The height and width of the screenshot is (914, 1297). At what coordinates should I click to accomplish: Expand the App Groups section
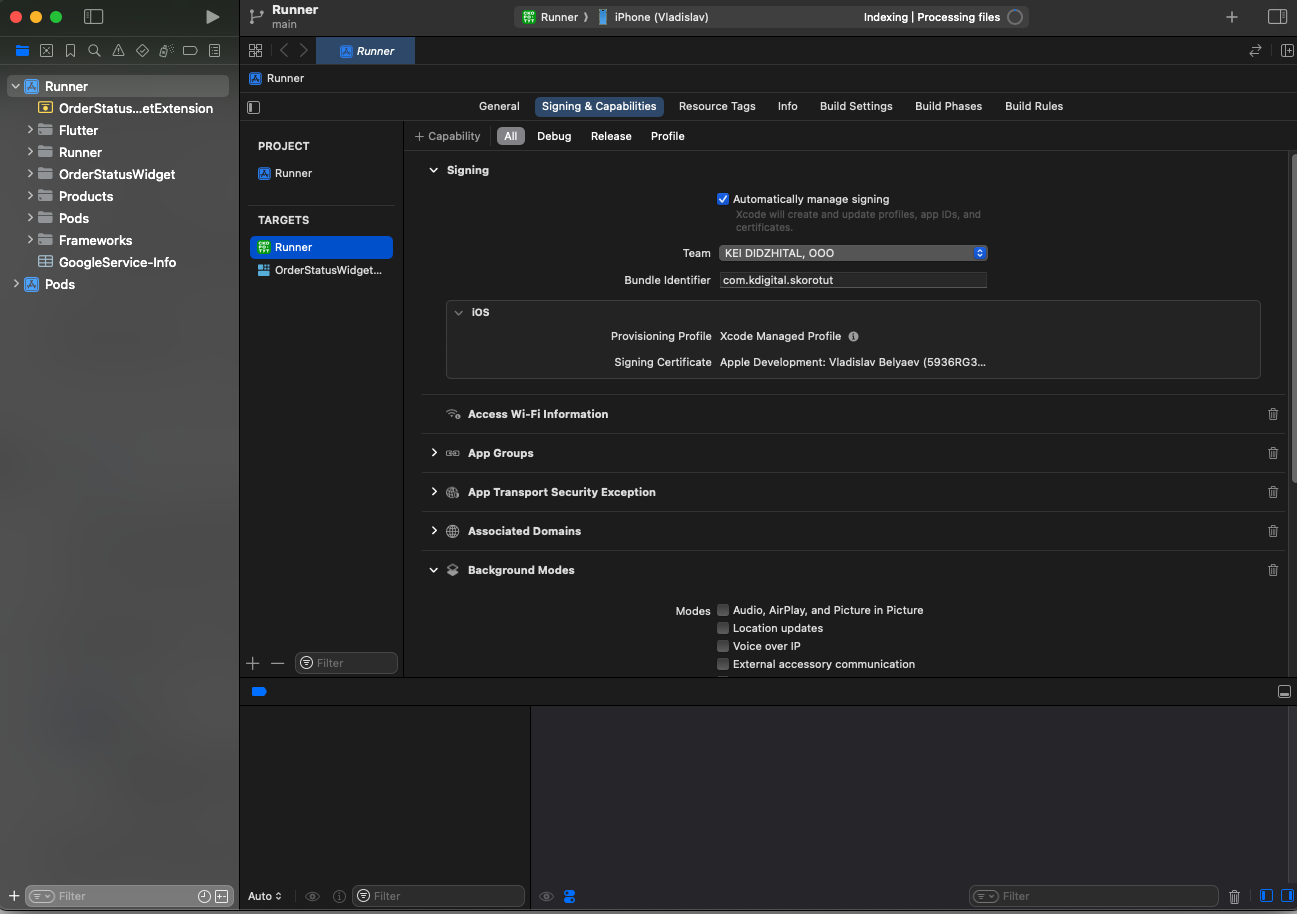click(x=434, y=453)
